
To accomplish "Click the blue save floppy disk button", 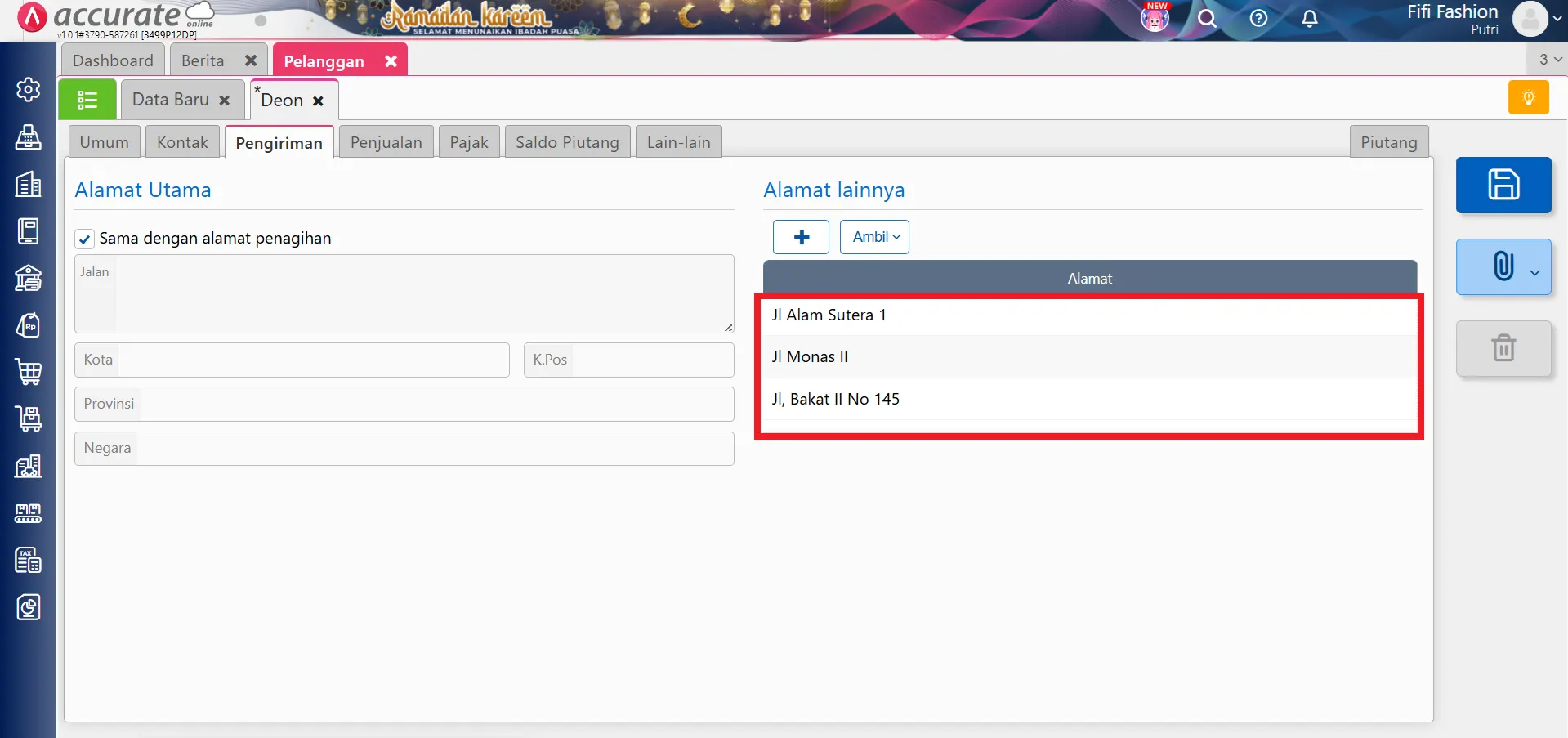I will point(1503,185).
